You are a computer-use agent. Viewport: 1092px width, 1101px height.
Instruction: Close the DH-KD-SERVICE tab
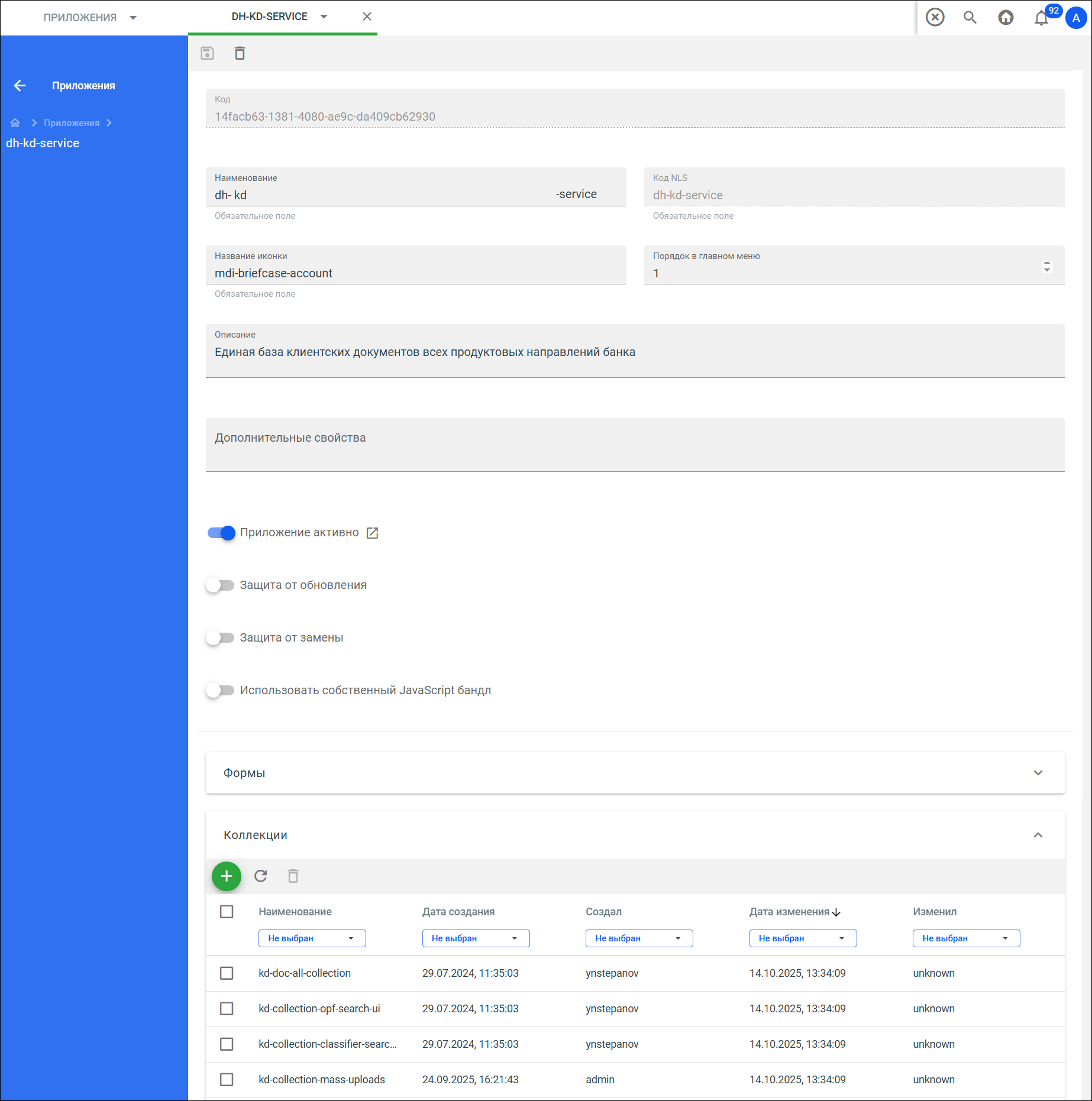point(367,17)
